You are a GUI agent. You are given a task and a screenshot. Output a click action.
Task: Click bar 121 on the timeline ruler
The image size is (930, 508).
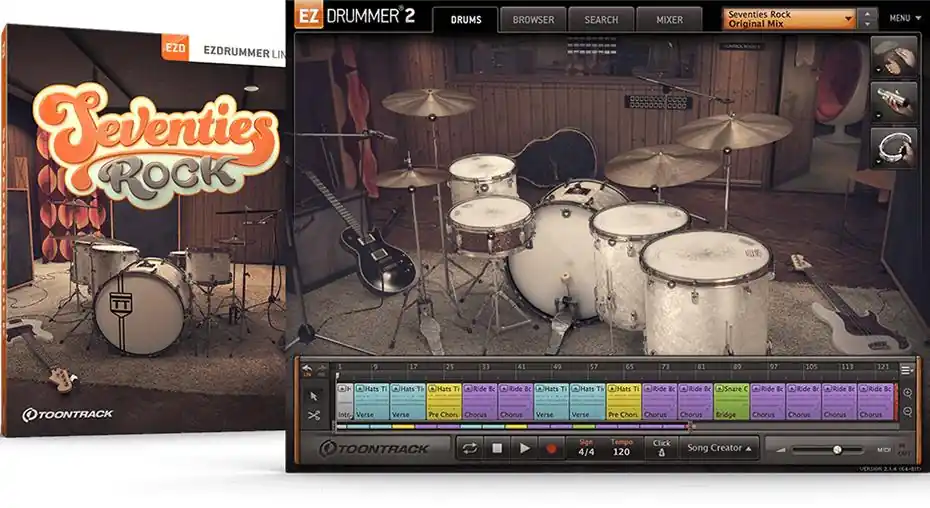pos(882,367)
